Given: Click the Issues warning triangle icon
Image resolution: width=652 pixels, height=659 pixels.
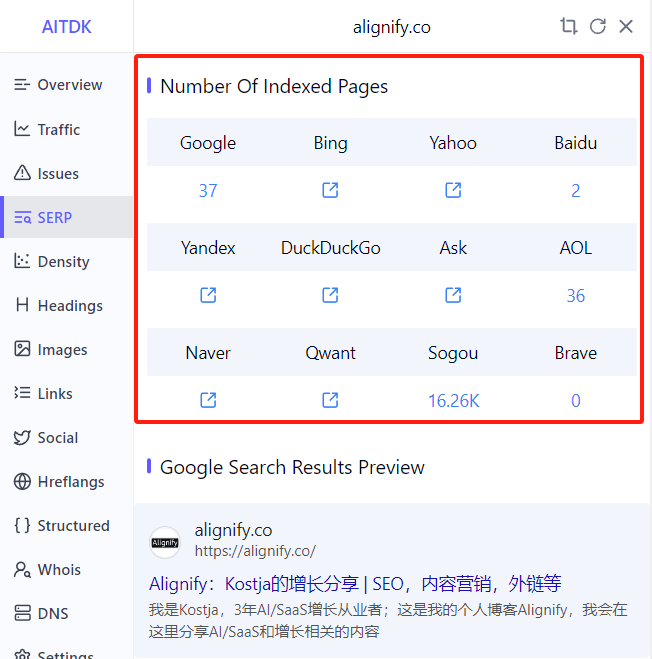Looking at the screenshot, I should (22, 173).
